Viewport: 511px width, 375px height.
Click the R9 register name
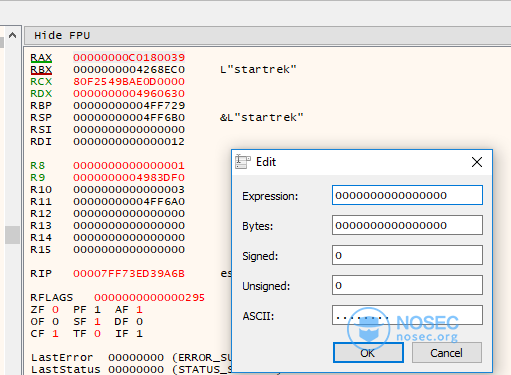[37, 178]
